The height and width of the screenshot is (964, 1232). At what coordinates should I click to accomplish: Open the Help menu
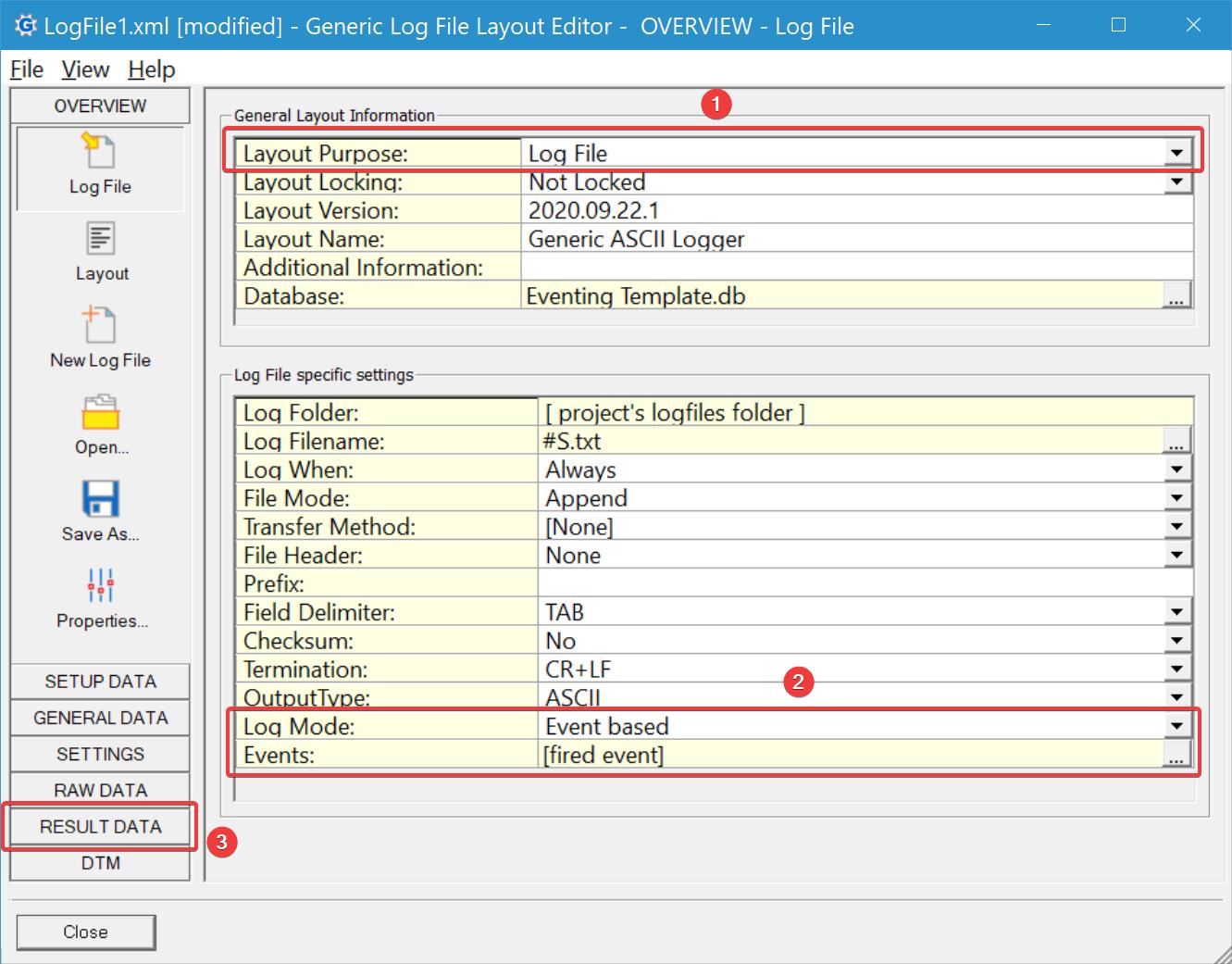151,69
